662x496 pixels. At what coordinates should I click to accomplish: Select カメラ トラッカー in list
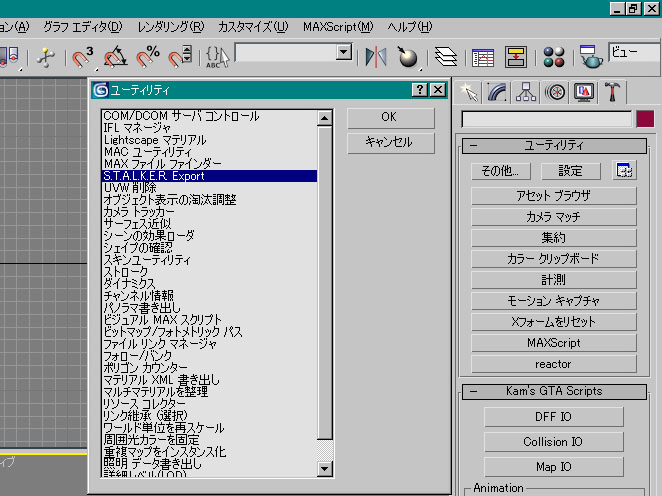(209, 212)
